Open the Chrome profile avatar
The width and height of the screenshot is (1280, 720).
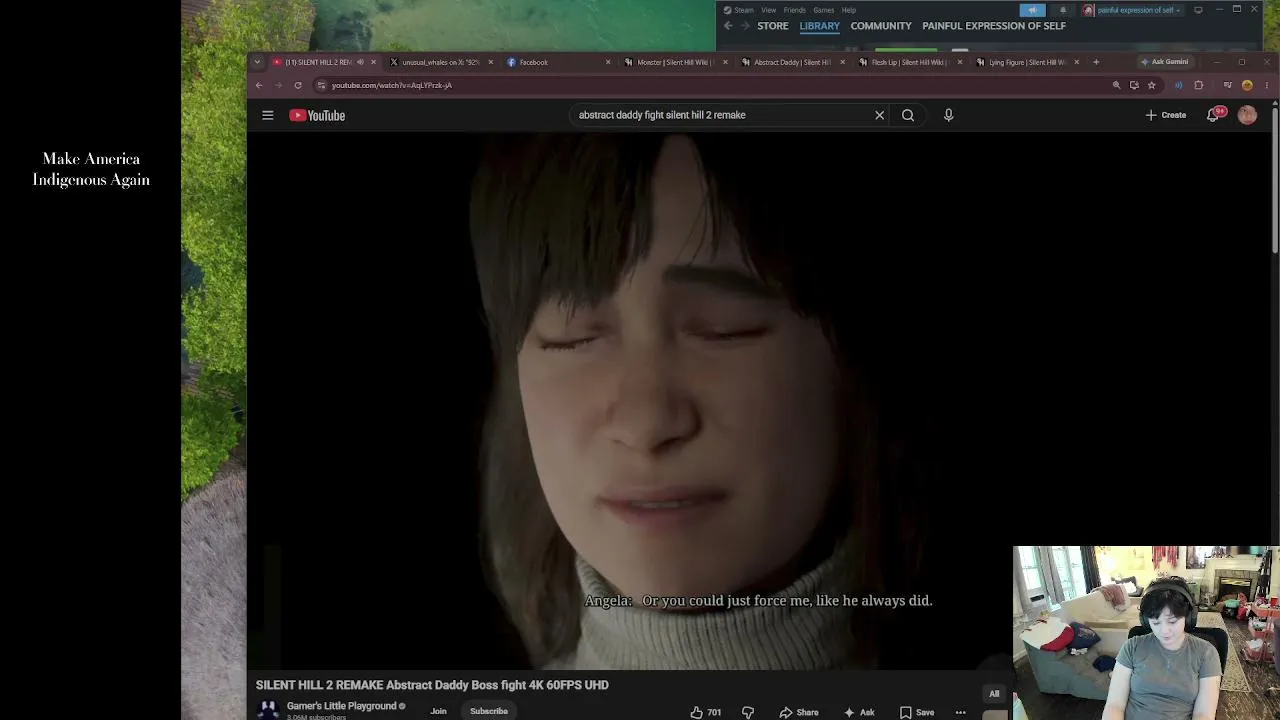click(1247, 85)
